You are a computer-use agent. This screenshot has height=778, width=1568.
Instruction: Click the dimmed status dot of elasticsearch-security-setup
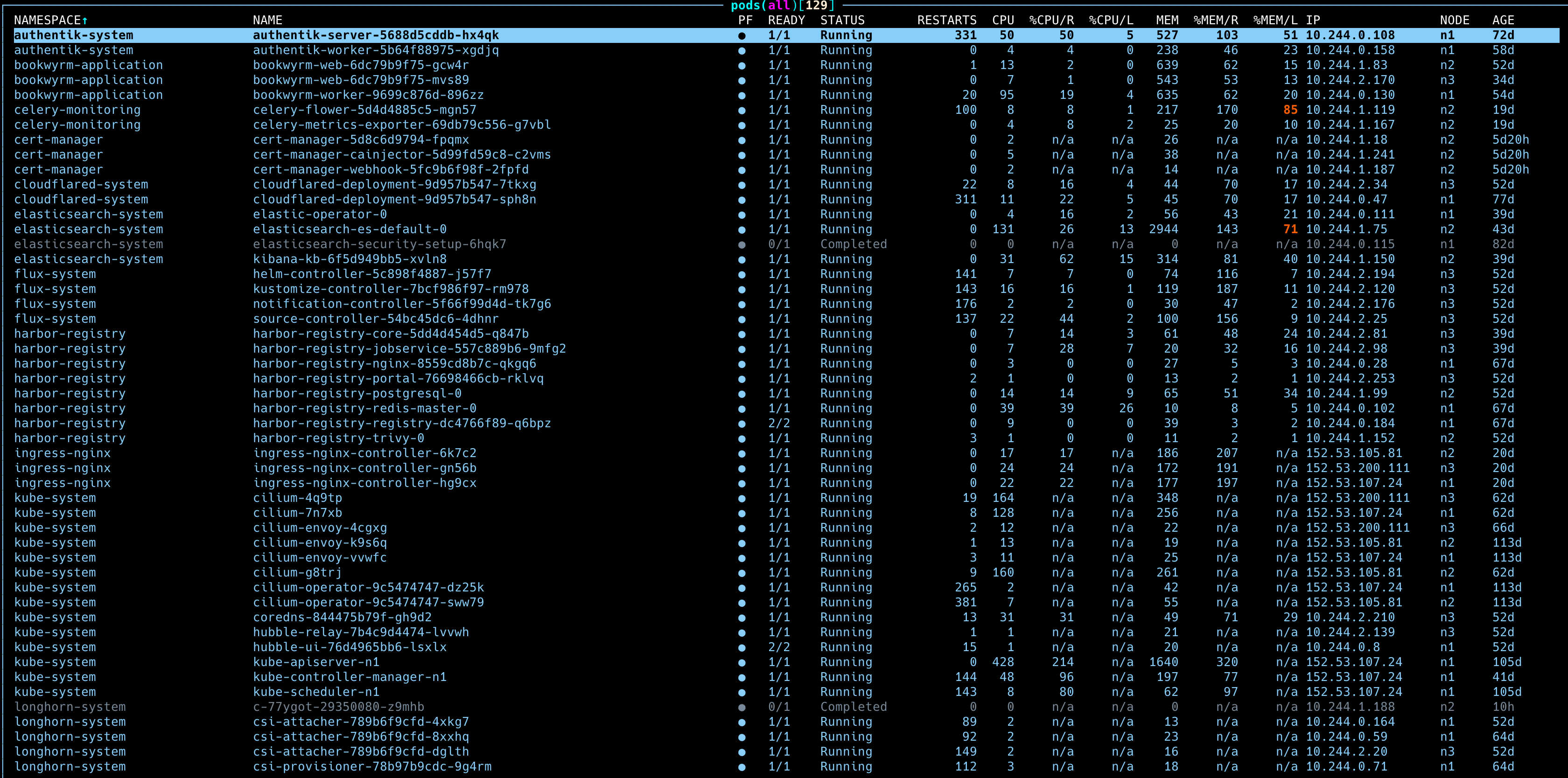[742, 244]
